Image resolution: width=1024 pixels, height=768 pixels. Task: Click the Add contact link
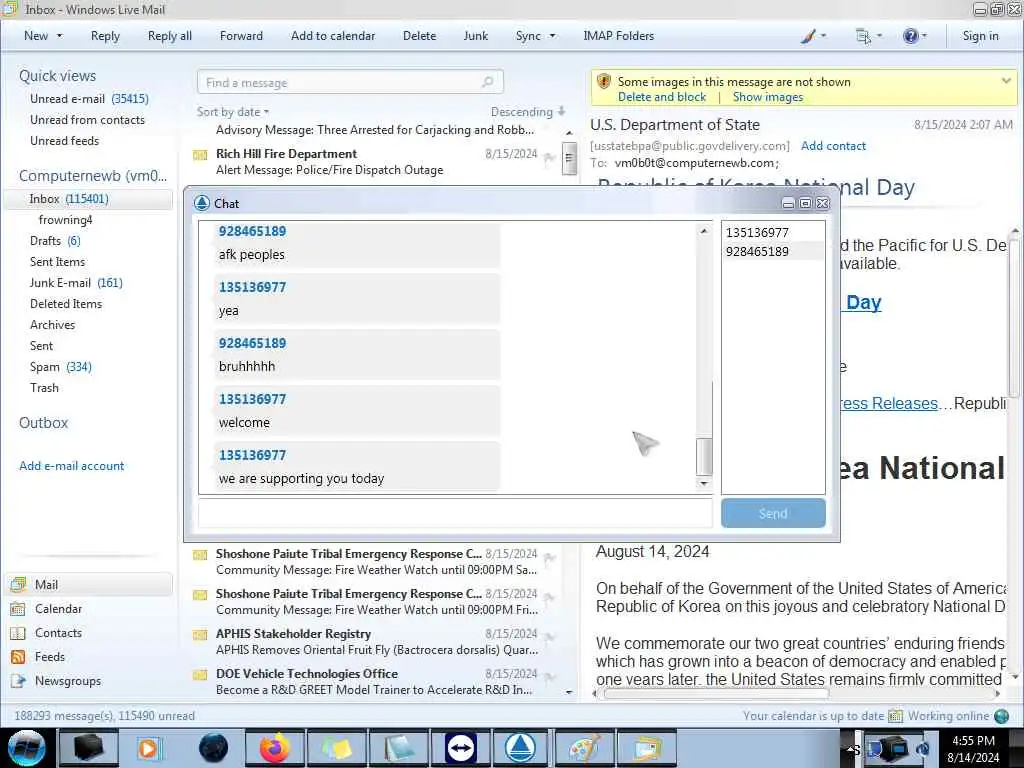pyautogui.click(x=833, y=146)
